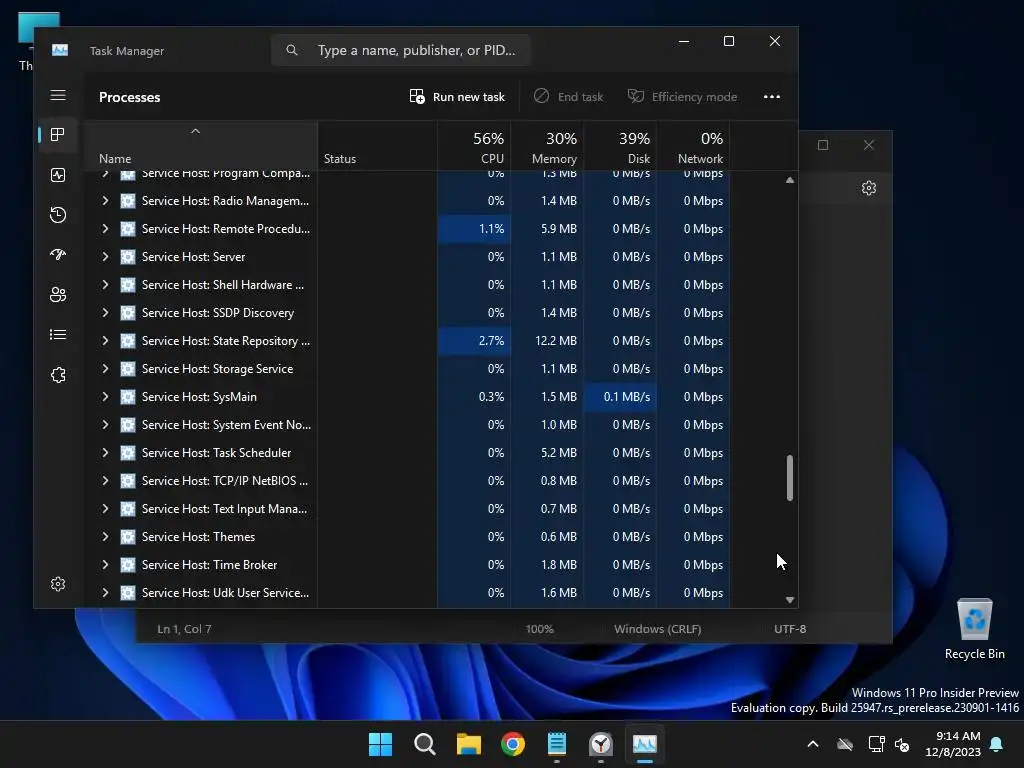
Task: Click the Windows (CRLF) indicator in Notepad status bar
Action: click(658, 629)
